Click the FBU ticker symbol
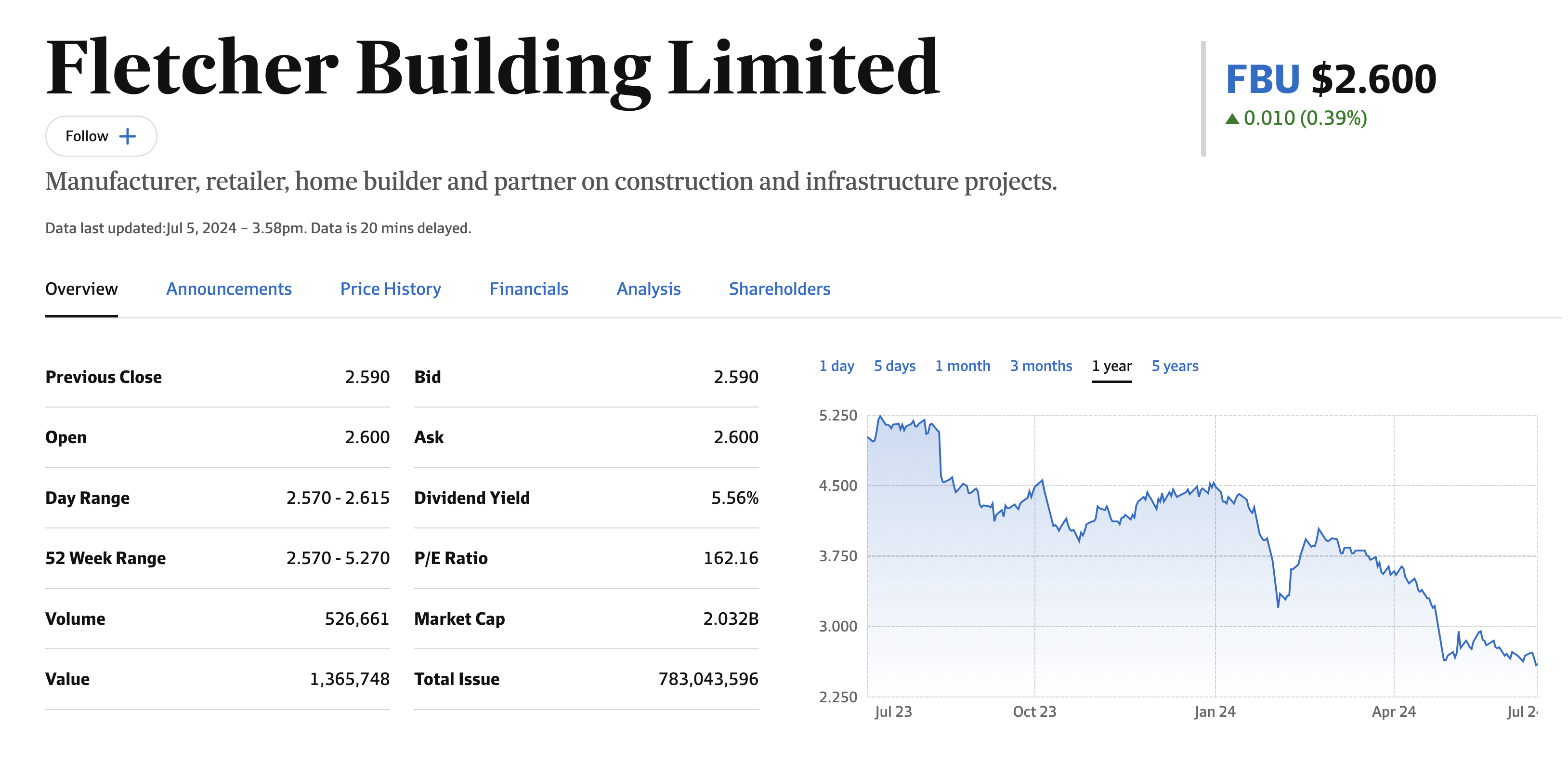 pyautogui.click(x=1263, y=79)
